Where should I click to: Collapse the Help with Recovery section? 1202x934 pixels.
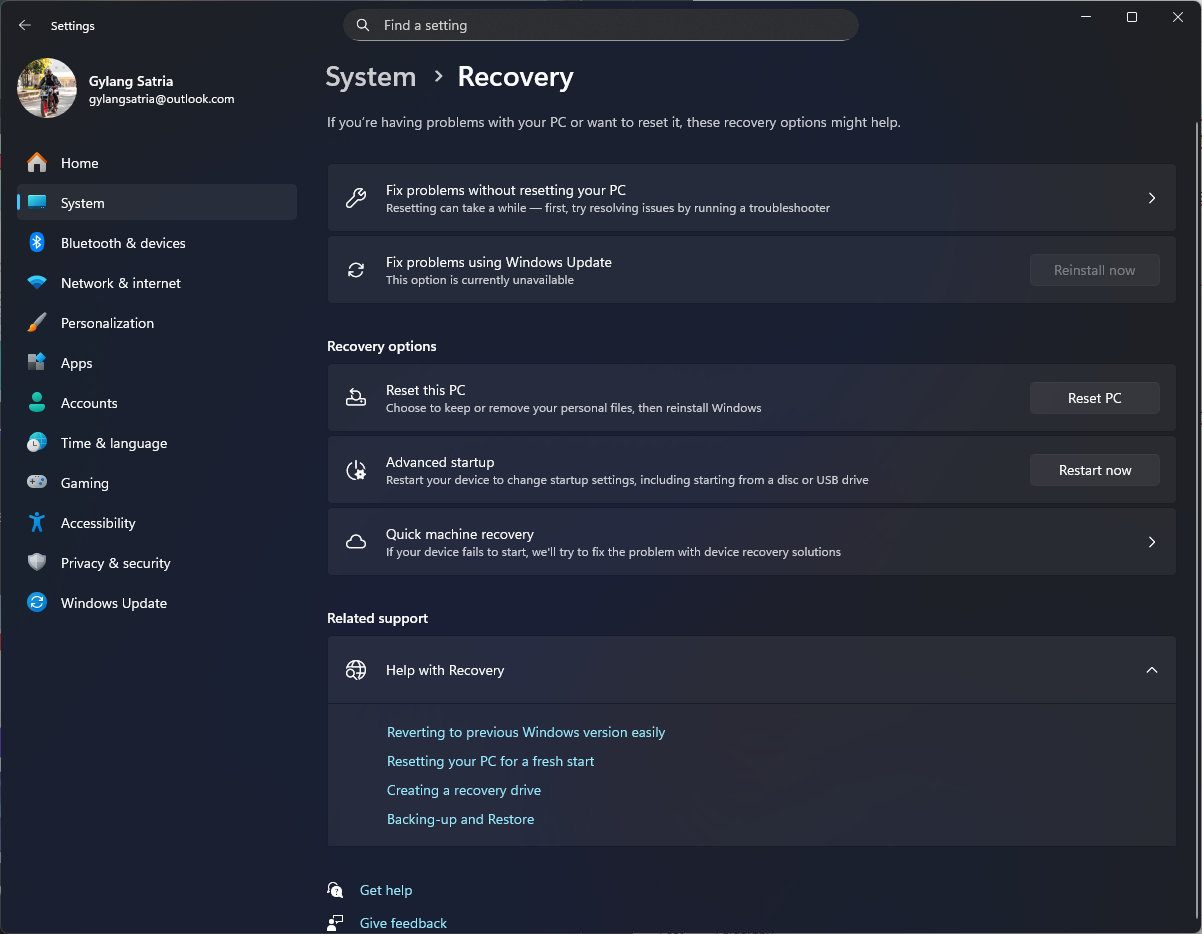pos(1151,670)
